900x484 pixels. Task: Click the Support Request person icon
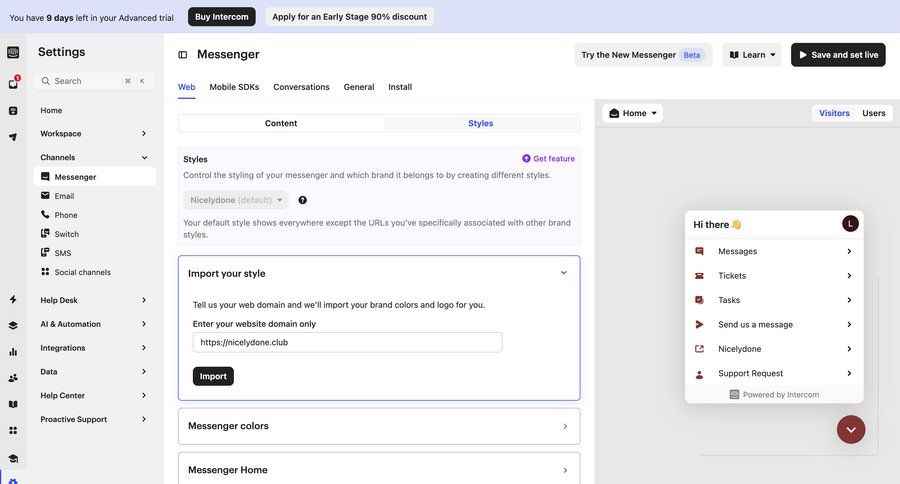pos(699,374)
